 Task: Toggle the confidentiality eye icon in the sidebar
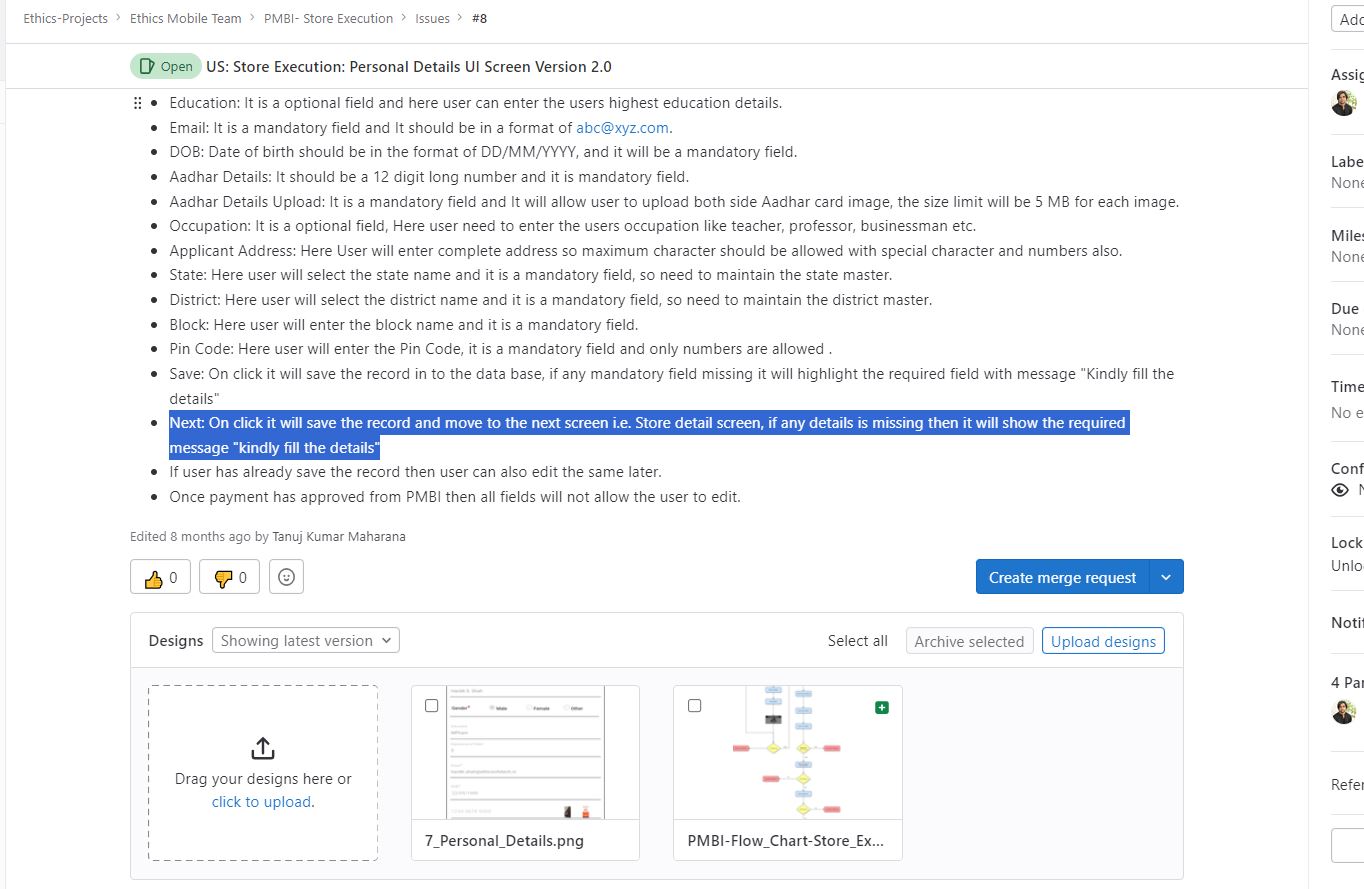1340,490
